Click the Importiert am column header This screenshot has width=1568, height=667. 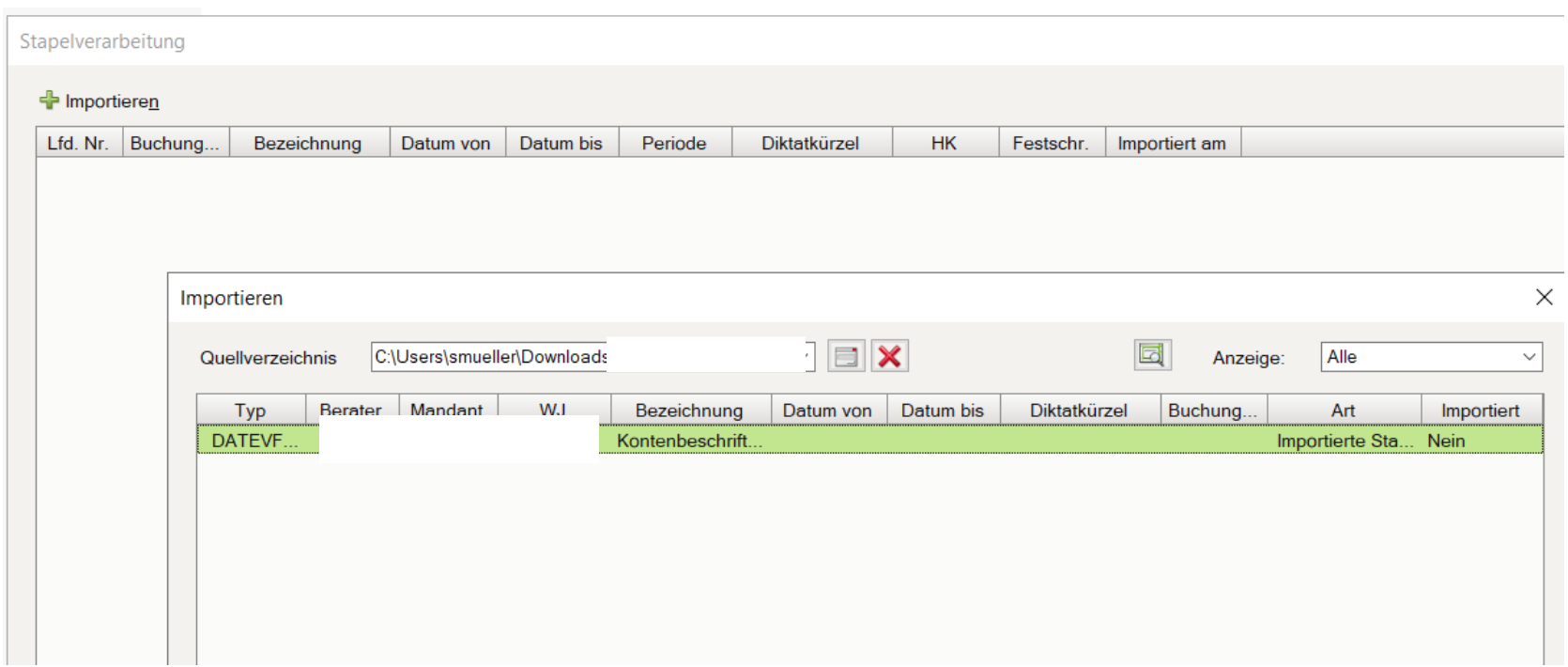click(1171, 144)
